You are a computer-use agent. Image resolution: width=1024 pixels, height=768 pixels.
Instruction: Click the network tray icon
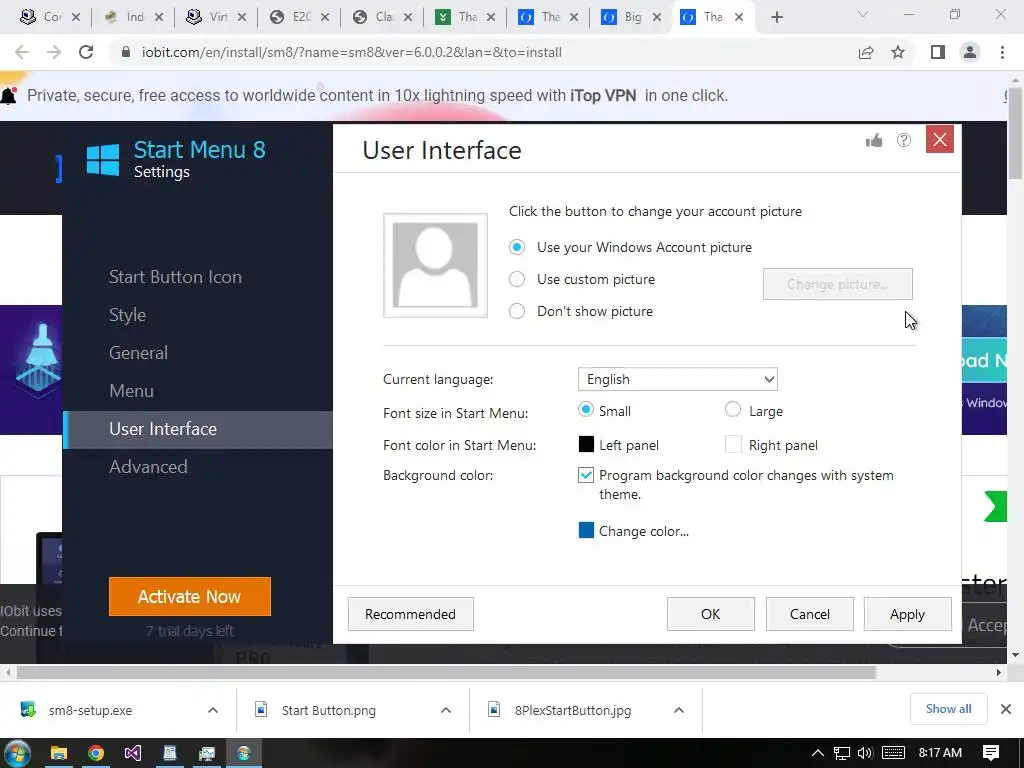click(x=842, y=753)
